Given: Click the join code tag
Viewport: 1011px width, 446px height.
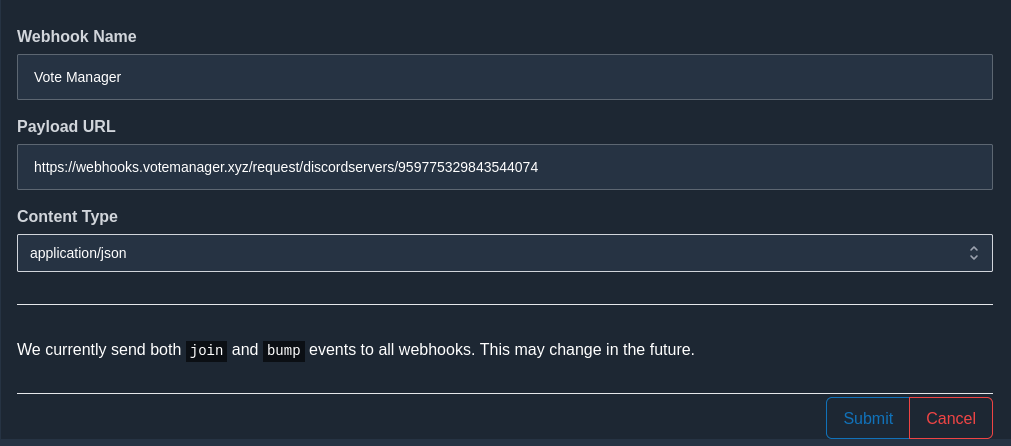Looking at the screenshot, I should pyautogui.click(x=206, y=351).
